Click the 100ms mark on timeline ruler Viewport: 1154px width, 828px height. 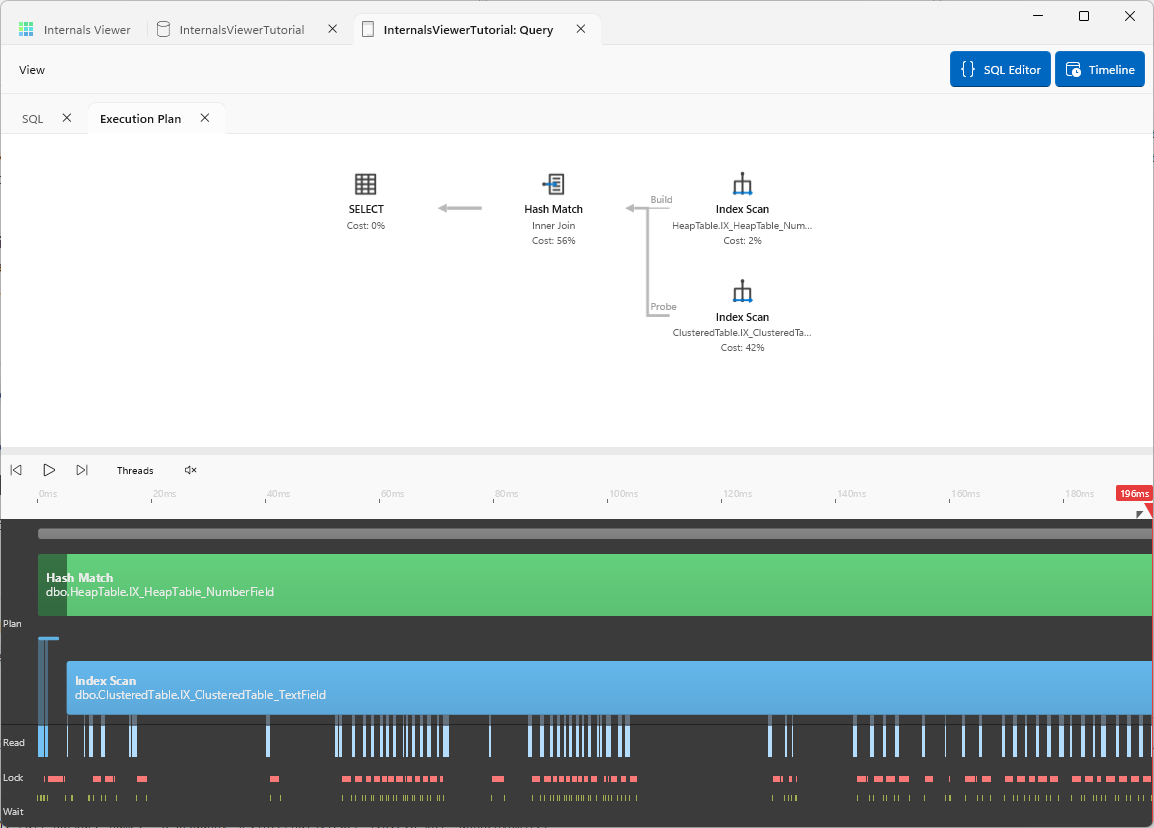tap(623, 494)
